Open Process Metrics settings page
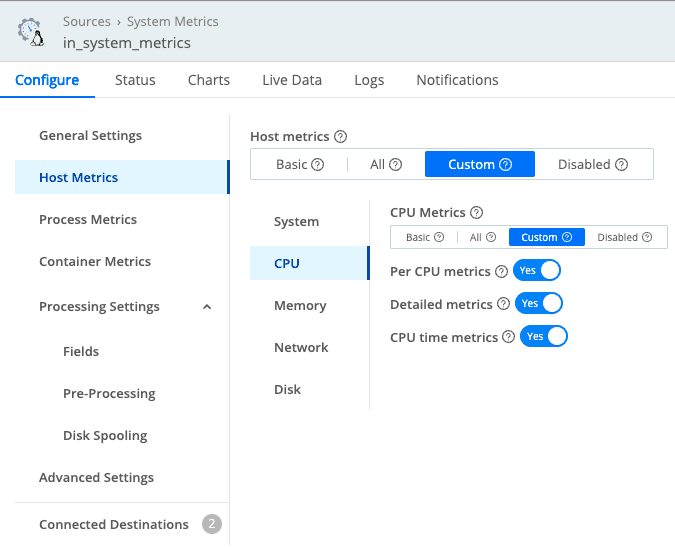 [x=88, y=219]
